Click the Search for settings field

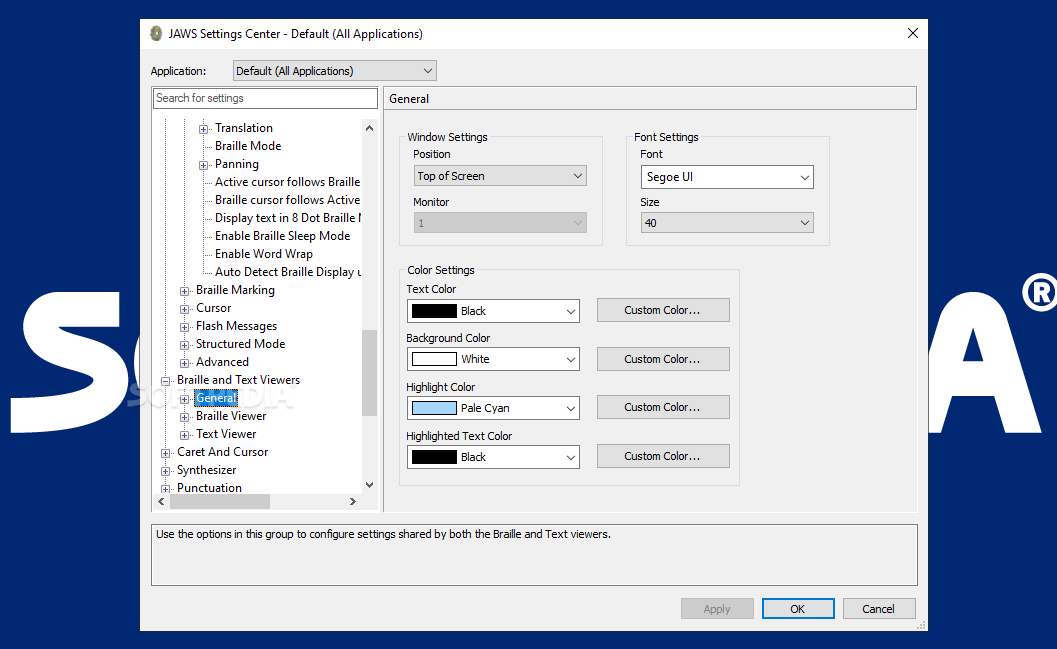[x=265, y=98]
